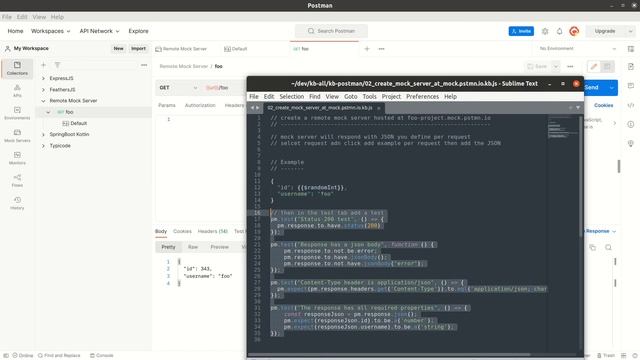Search the response body using magnifier icon

click(x=608, y=247)
